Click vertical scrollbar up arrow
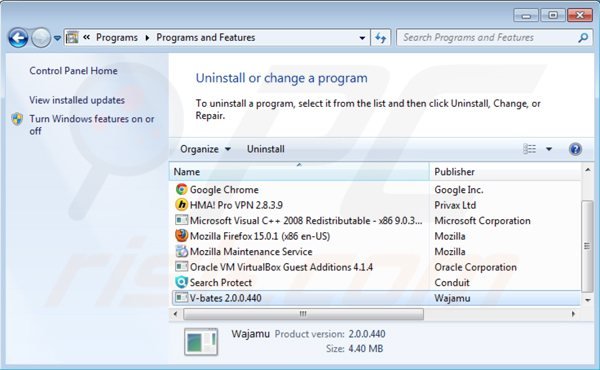The width and height of the screenshot is (600, 370). click(x=587, y=169)
